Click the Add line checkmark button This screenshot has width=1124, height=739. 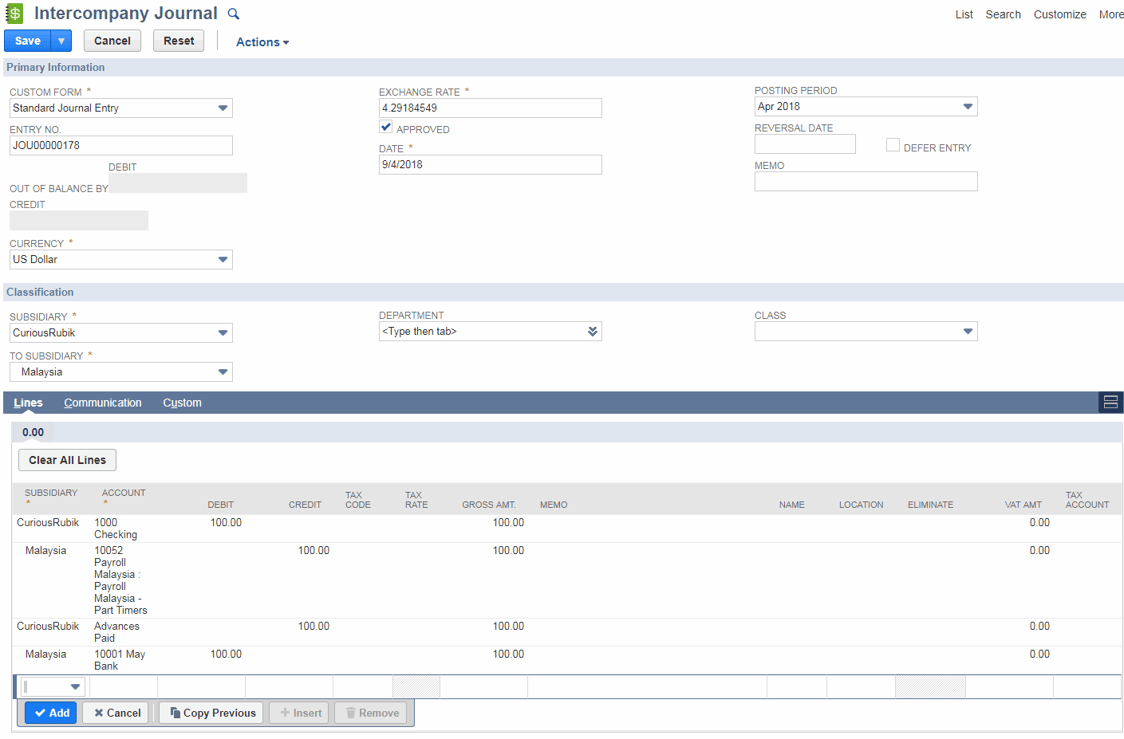51,713
